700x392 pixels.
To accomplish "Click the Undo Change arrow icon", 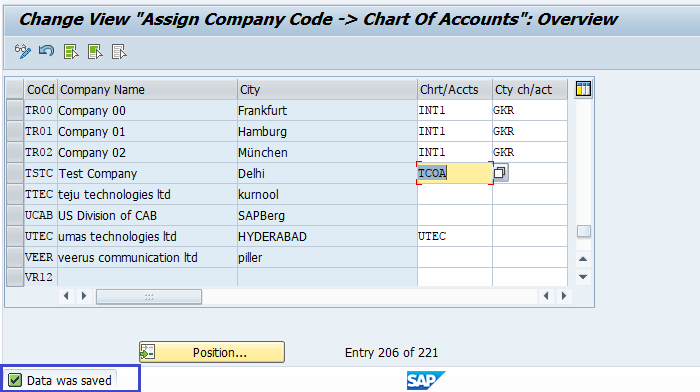I will tap(46, 51).
